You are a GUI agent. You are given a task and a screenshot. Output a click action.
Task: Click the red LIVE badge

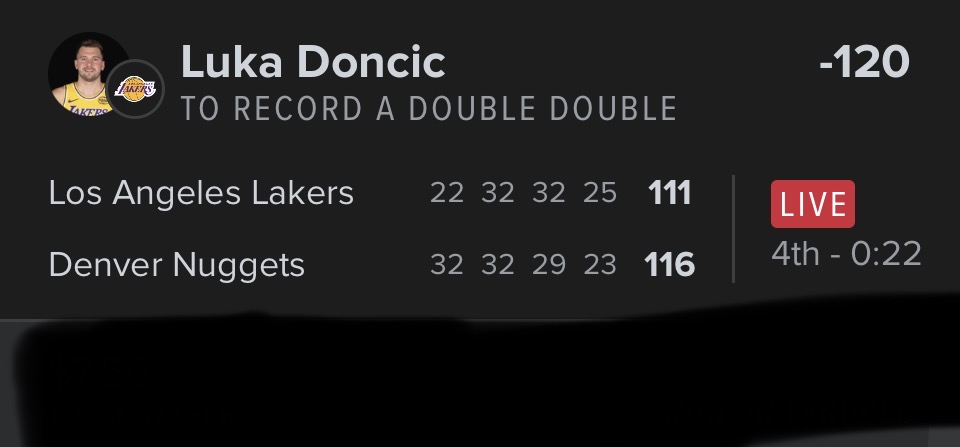pyautogui.click(x=812, y=204)
